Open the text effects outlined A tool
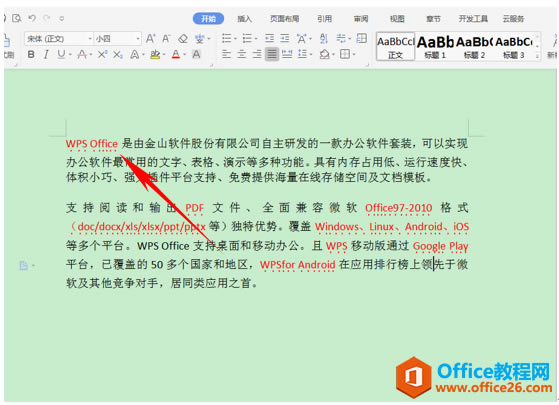This screenshot has width=559, height=405. [134, 55]
